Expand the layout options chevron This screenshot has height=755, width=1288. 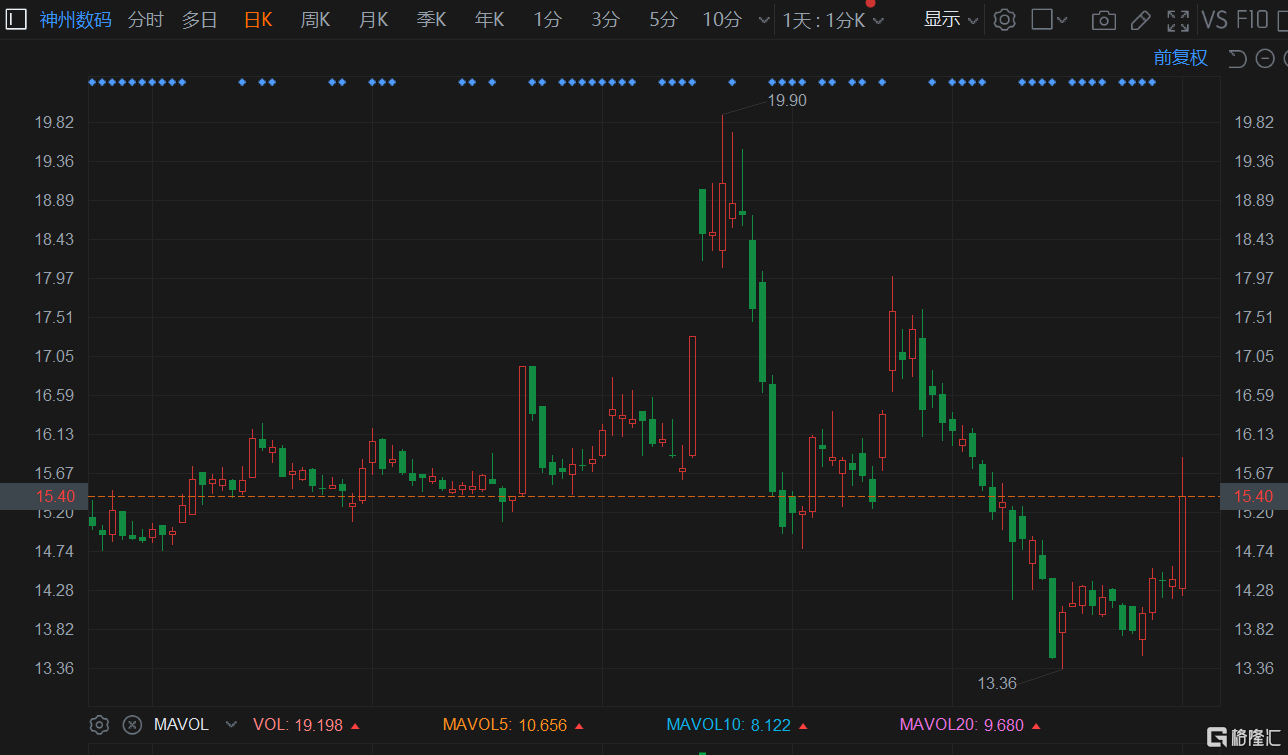1062,20
